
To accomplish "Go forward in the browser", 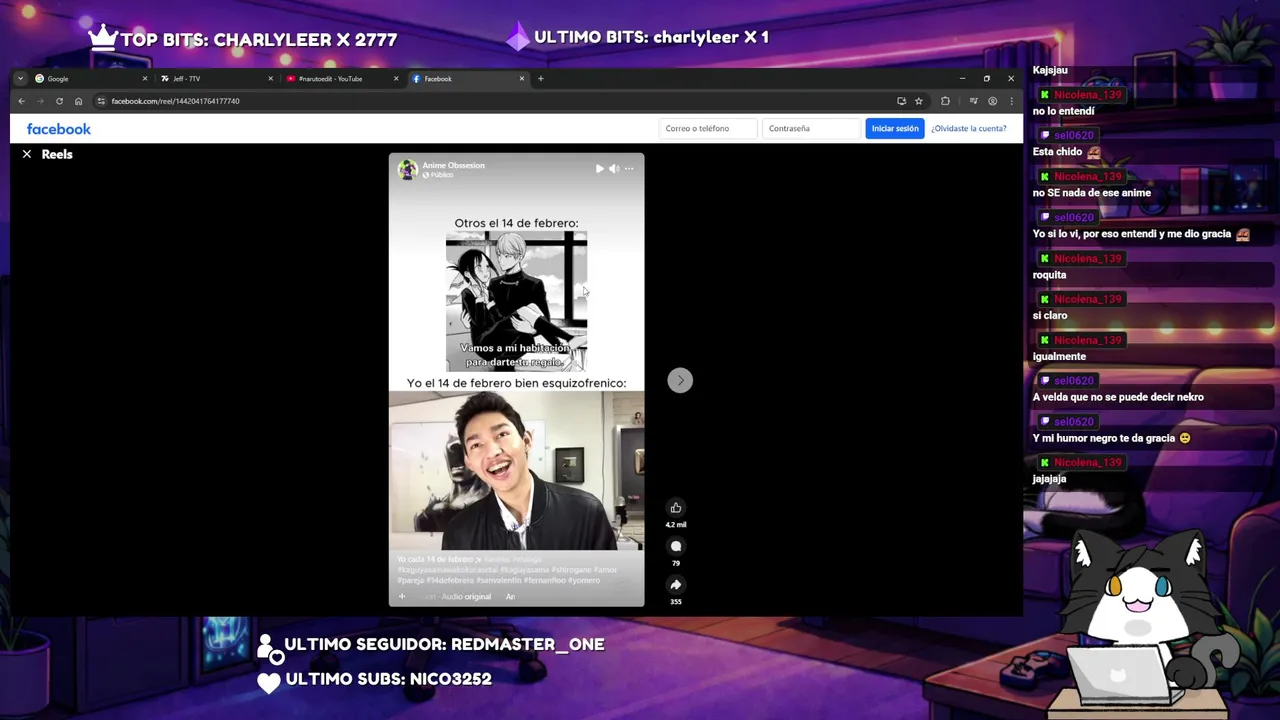I will [40, 101].
